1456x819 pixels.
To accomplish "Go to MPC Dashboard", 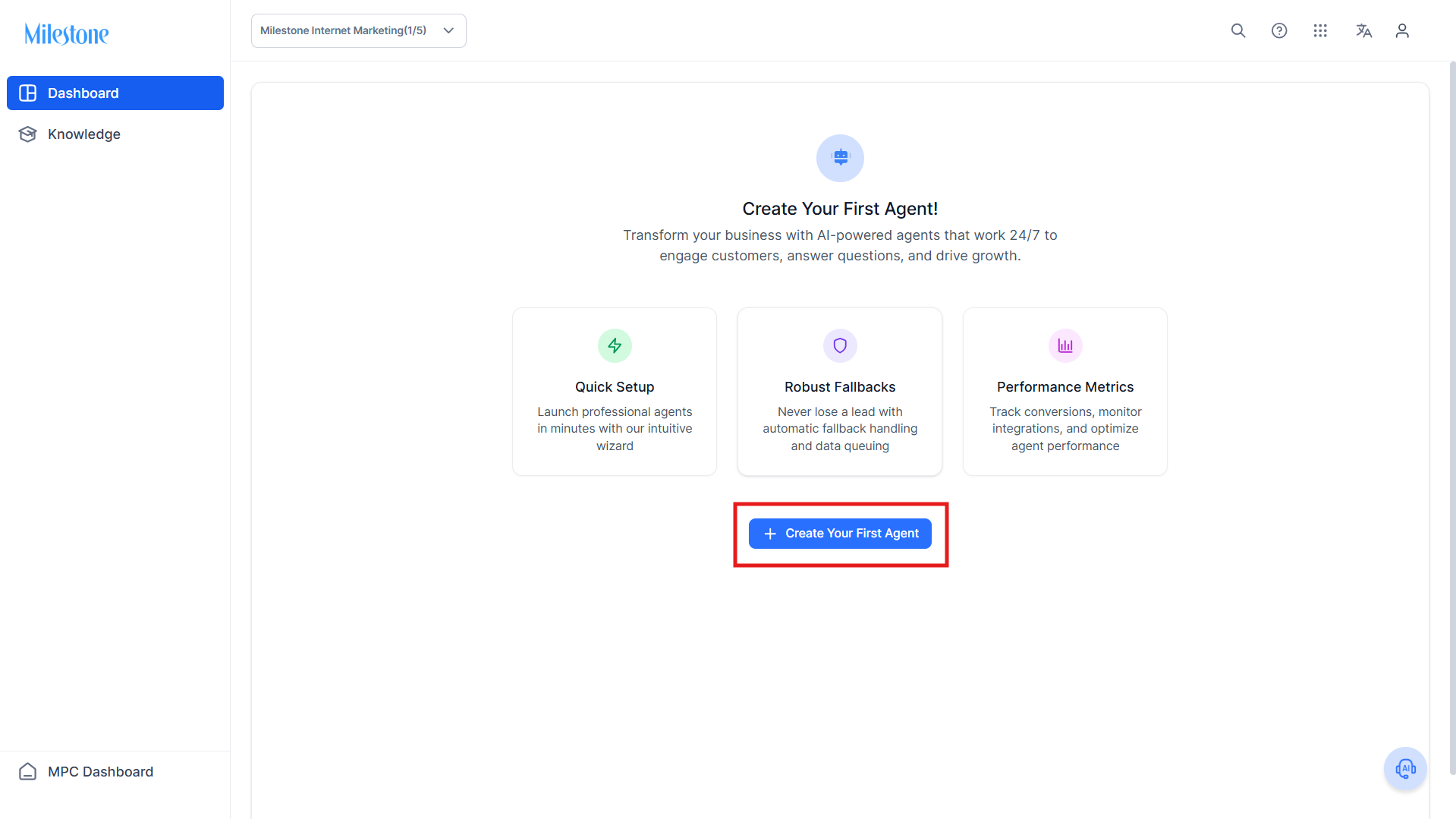I will point(115,772).
